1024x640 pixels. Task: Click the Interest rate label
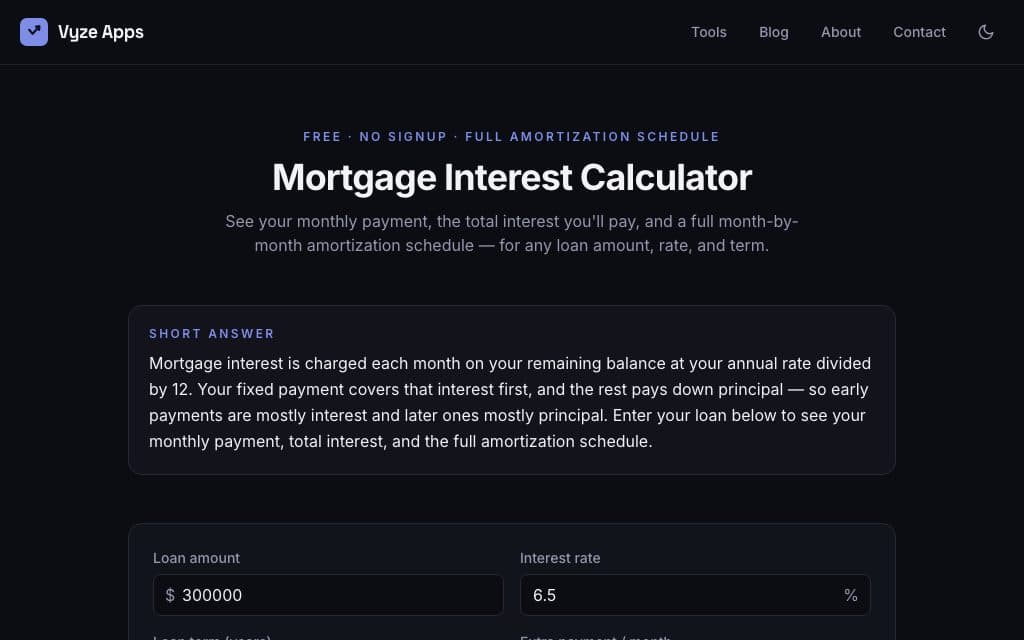click(x=560, y=558)
